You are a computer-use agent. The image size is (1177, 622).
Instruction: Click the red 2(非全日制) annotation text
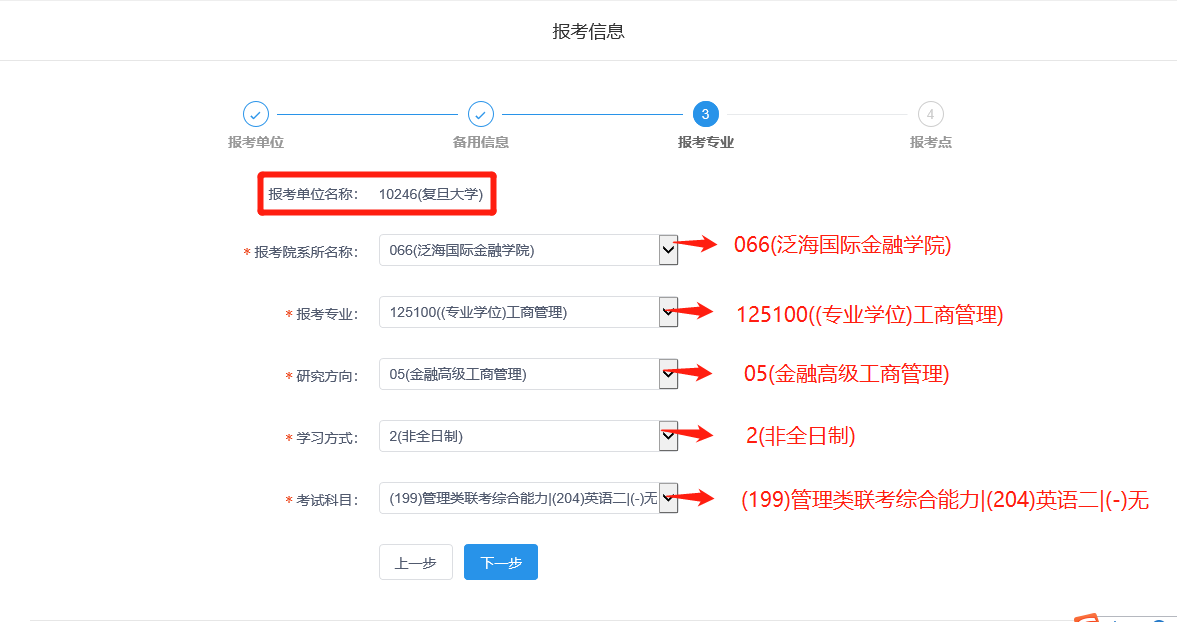point(800,435)
